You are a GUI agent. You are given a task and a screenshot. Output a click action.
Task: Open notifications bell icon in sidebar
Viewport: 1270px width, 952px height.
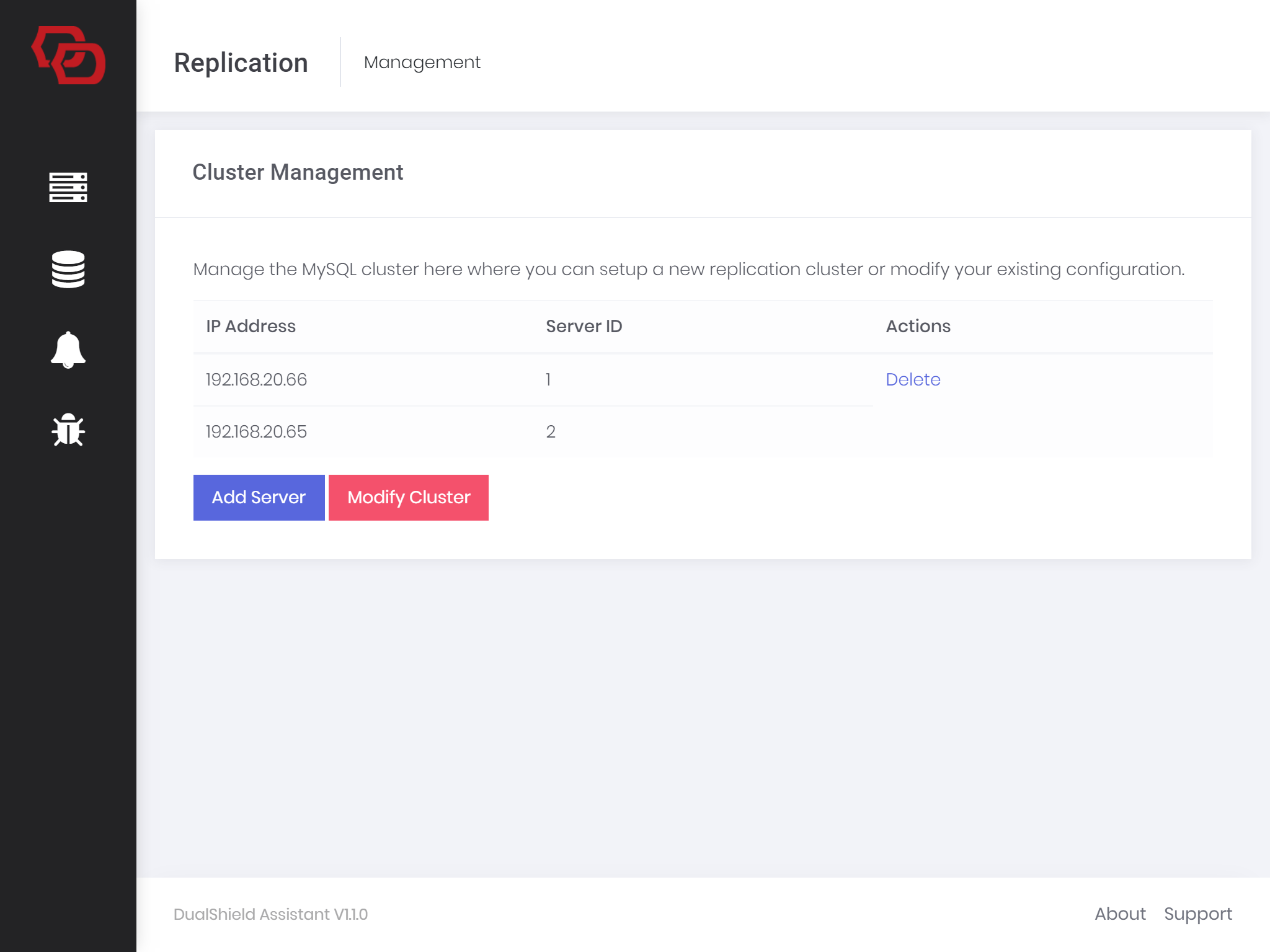[68, 350]
